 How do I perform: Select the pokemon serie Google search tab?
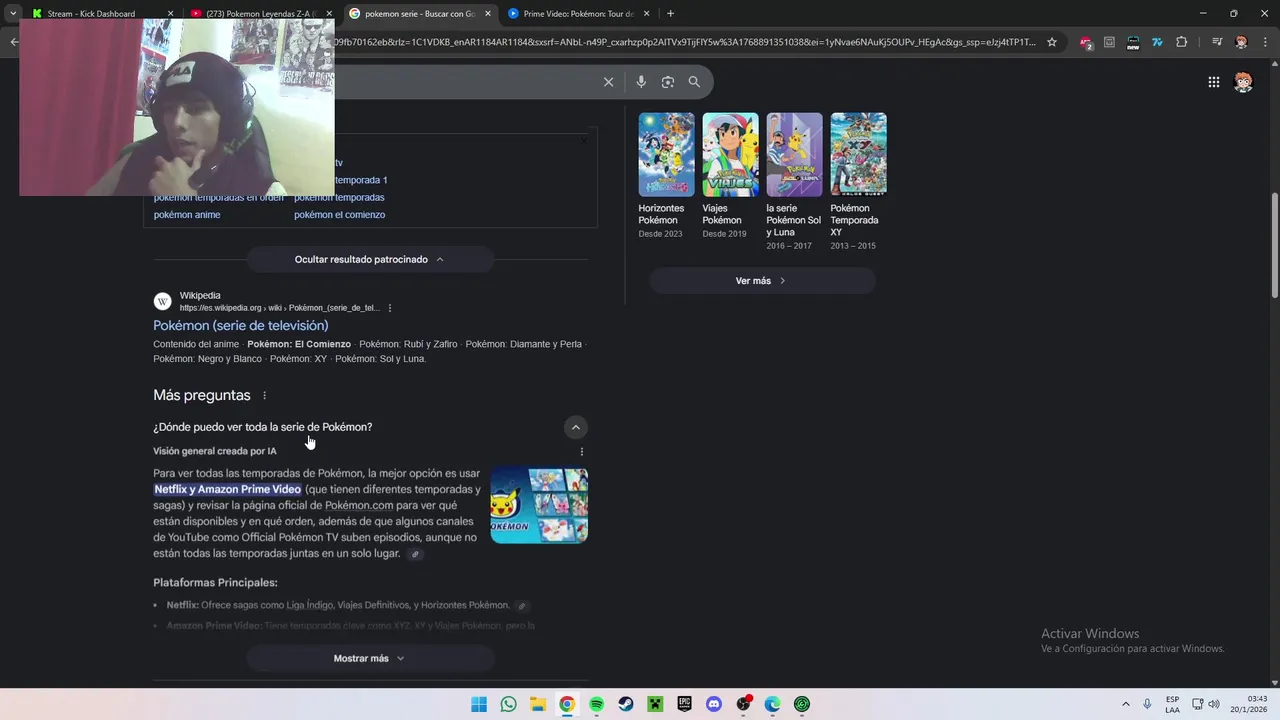[420, 14]
